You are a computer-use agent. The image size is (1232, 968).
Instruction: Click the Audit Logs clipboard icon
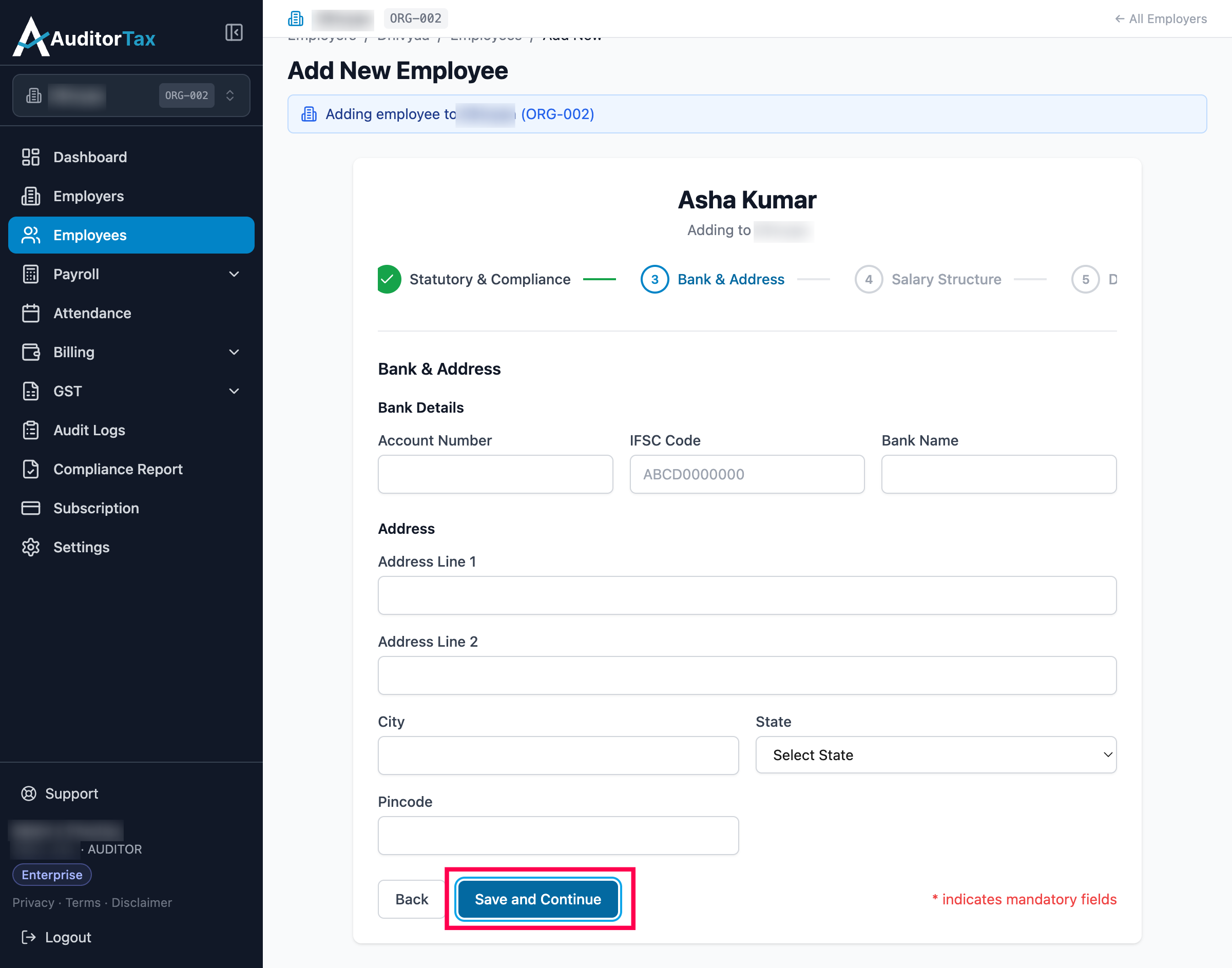pos(31,430)
